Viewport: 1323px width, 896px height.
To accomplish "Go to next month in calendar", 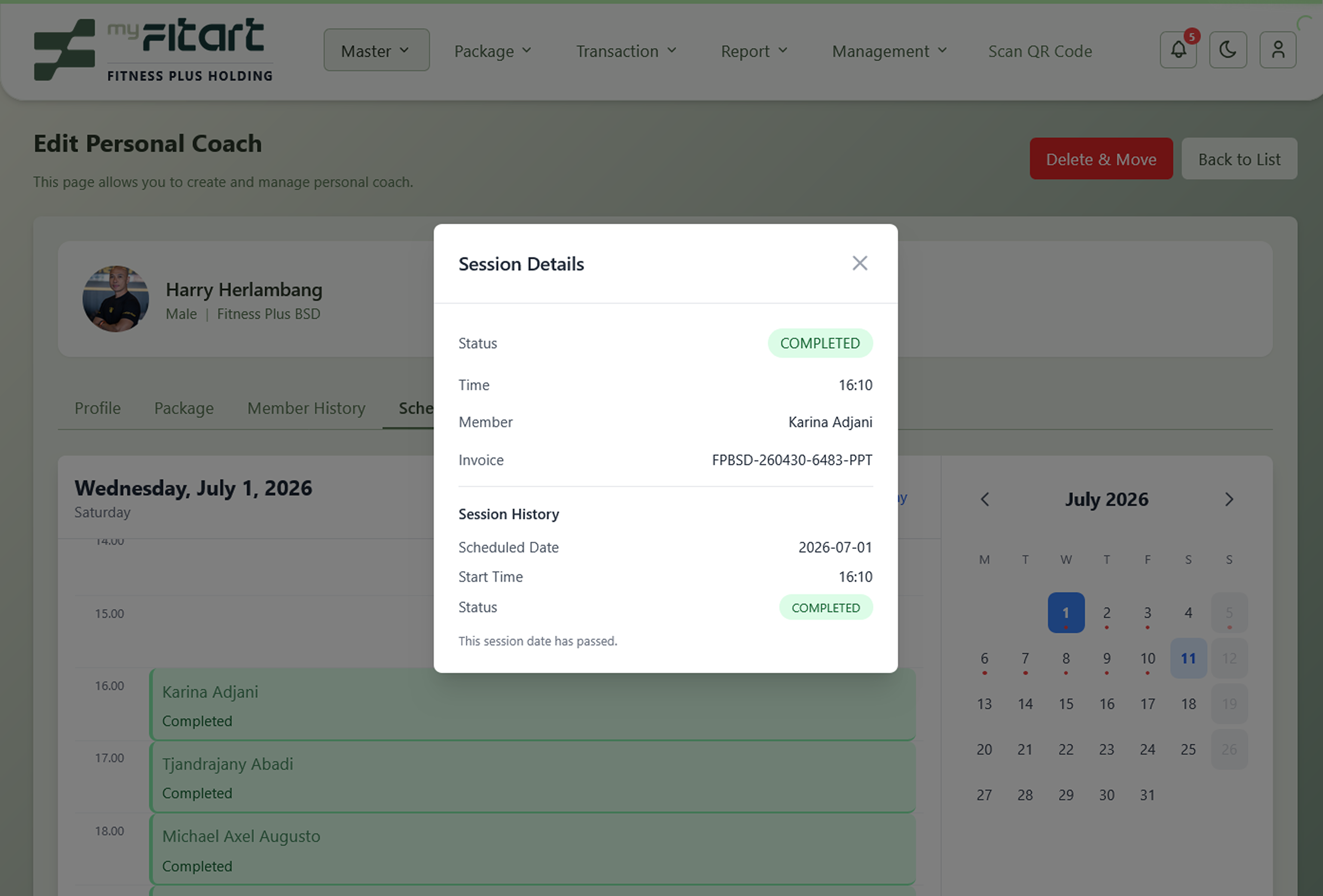I will pos(1229,499).
